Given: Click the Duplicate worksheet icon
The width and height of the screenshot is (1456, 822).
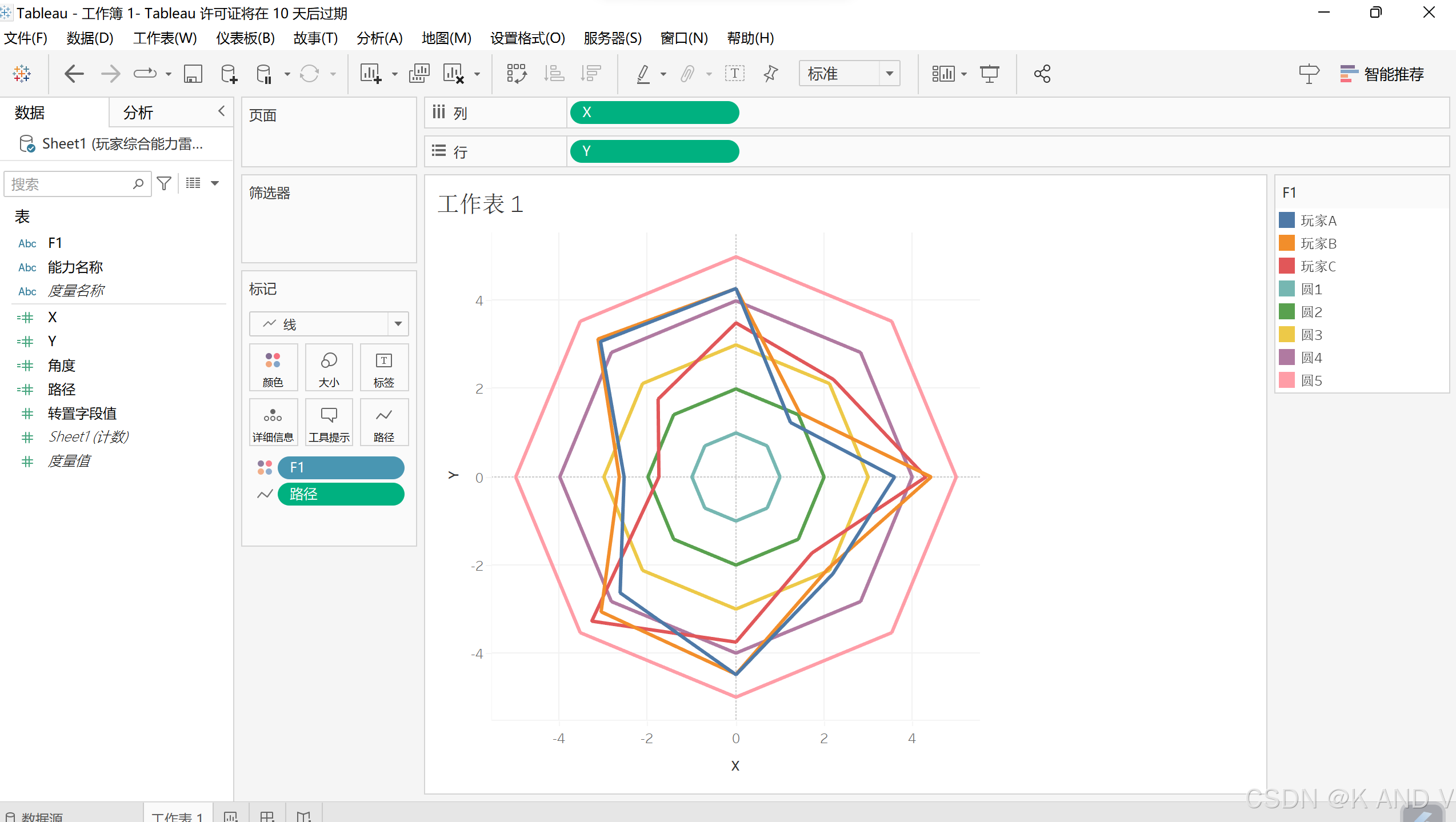Looking at the screenshot, I should (x=419, y=74).
